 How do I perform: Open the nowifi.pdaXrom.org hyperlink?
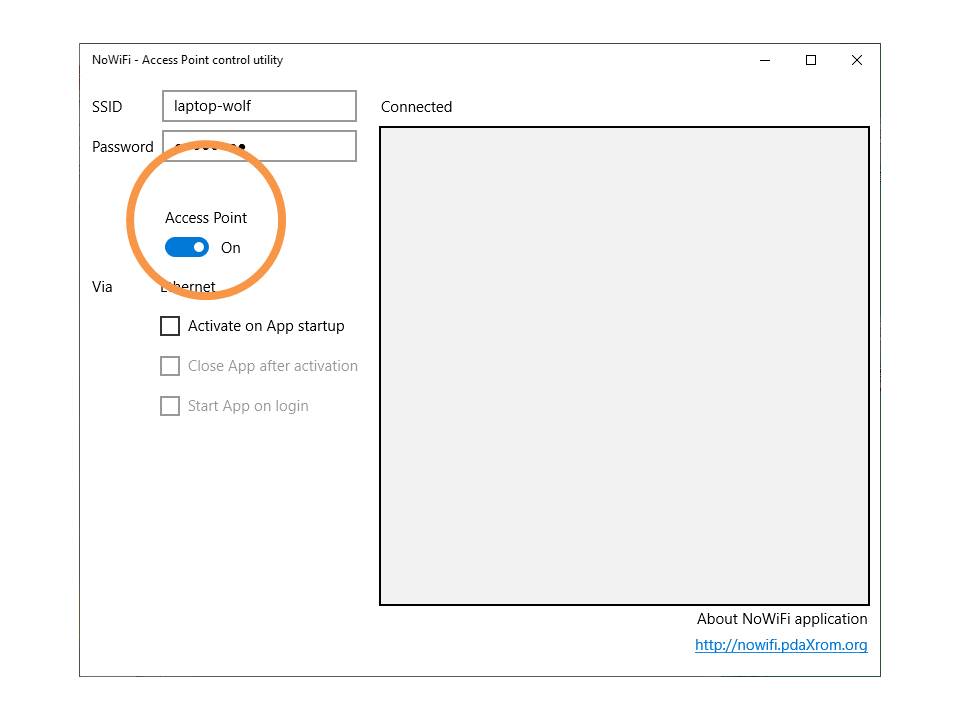tap(781, 645)
